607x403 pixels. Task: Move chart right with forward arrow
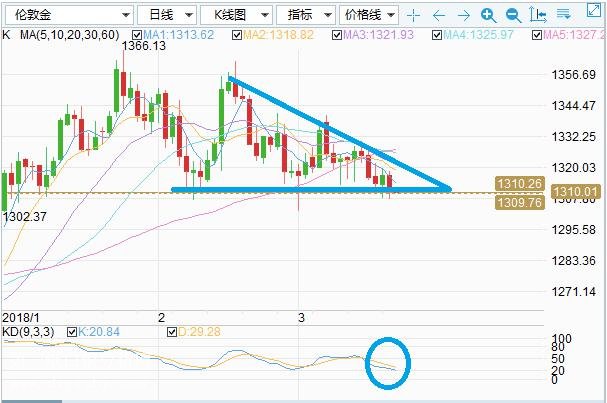pyautogui.click(x=463, y=15)
